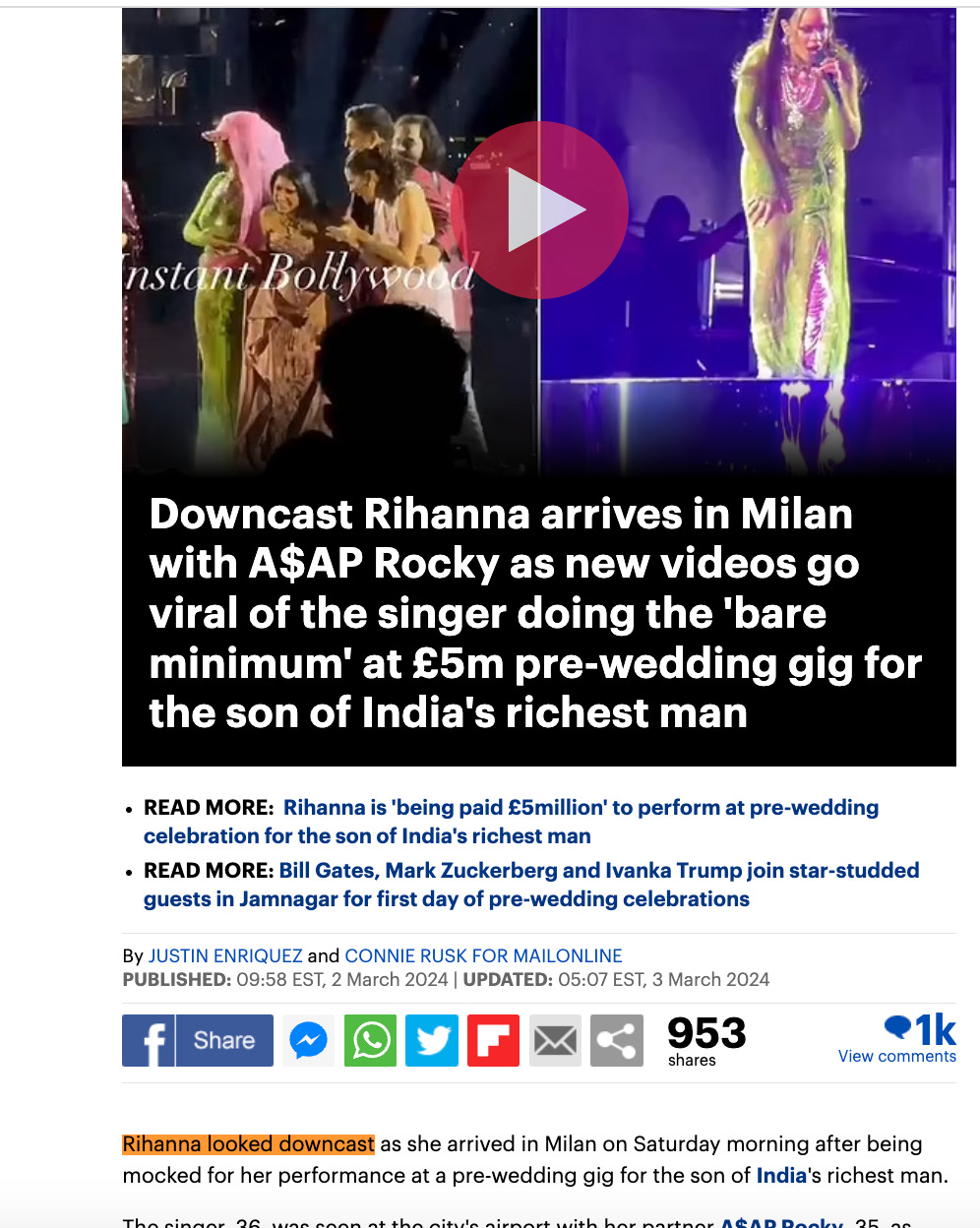Viewport: 980px width, 1228px height.
Task: Open author Justin Enriquez's page
Action: pos(225,955)
